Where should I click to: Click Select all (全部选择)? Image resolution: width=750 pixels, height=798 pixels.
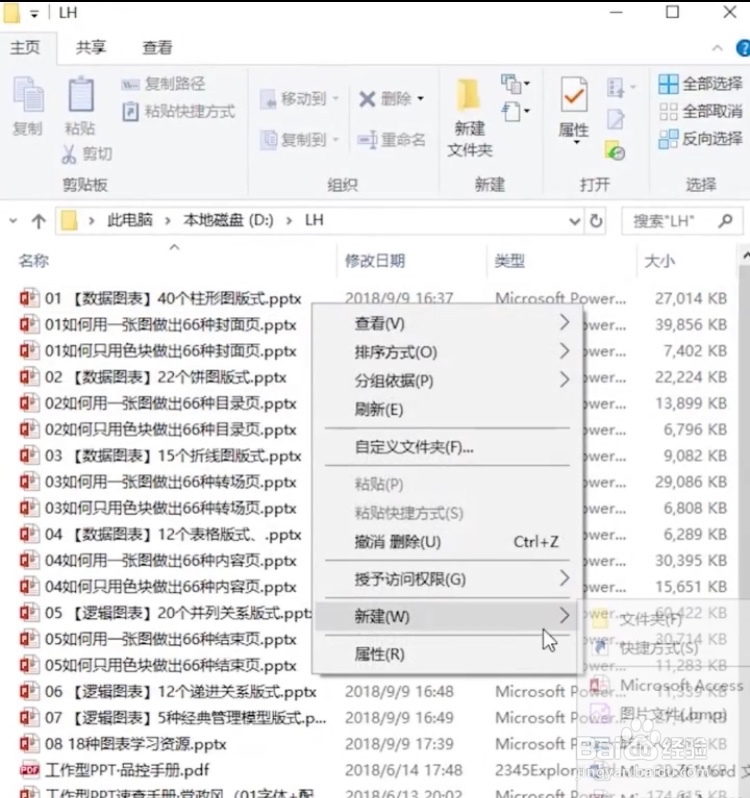click(x=701, y=83)
